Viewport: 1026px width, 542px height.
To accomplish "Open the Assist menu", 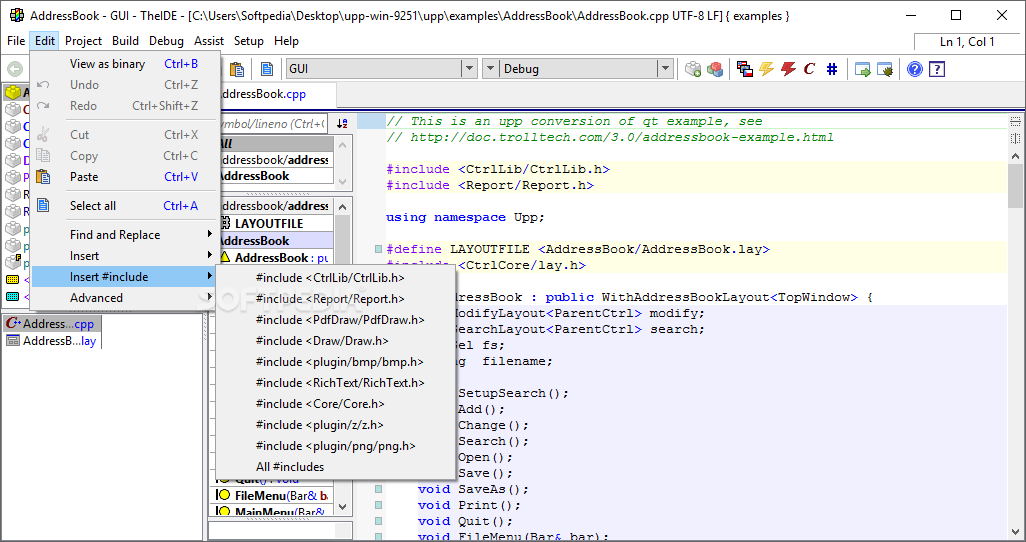I will (x=209, y=41).
